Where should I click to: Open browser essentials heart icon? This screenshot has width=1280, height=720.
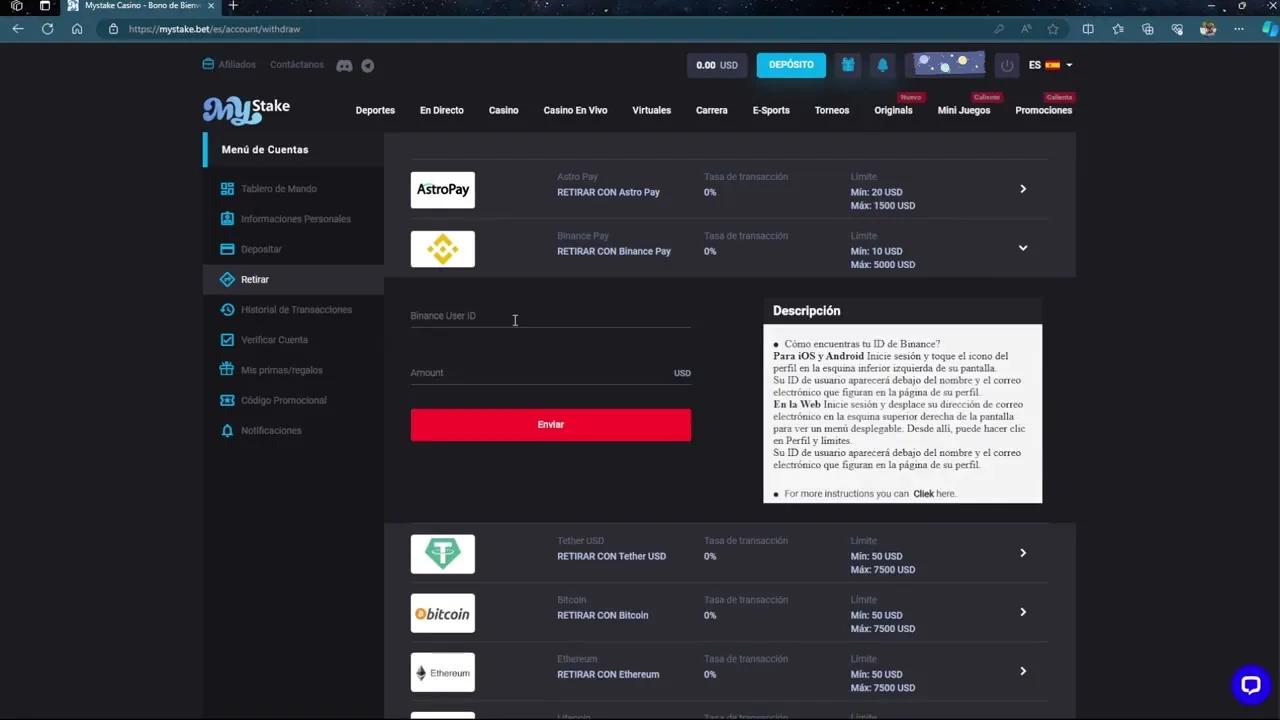tap(1178, 29)
